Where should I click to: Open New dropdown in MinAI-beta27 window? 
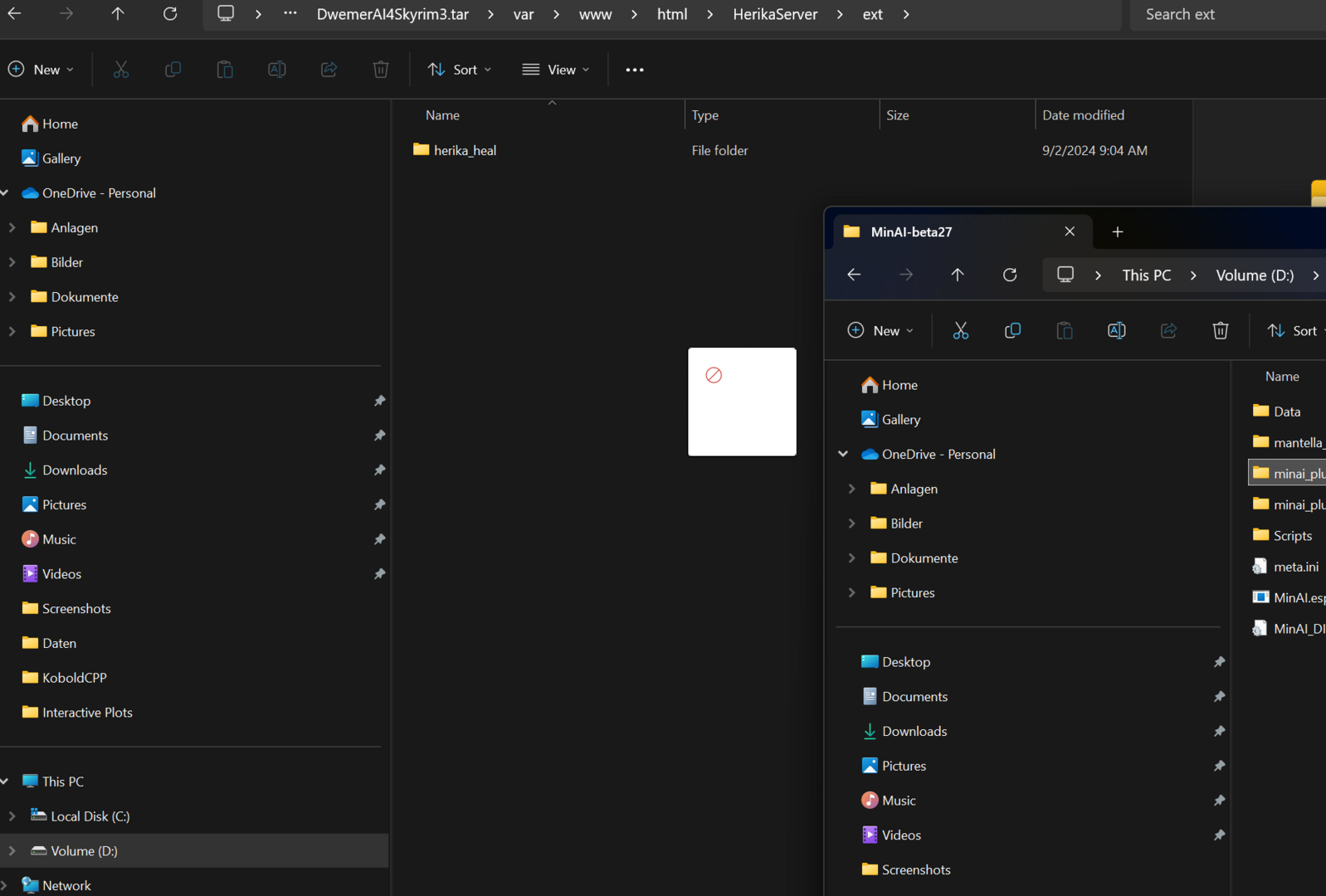881,331
